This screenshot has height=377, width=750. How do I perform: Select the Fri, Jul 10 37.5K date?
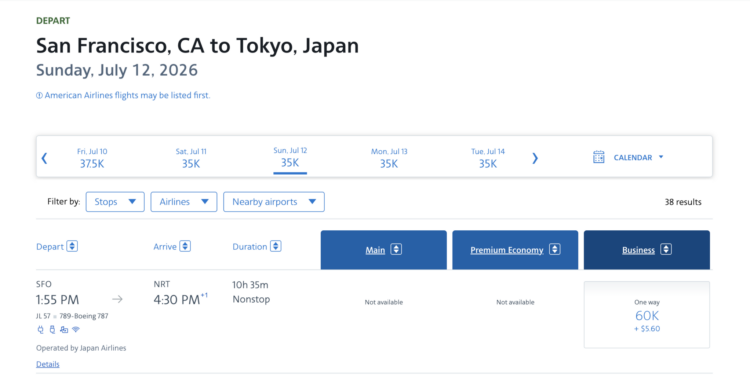(x=92, y=158)
